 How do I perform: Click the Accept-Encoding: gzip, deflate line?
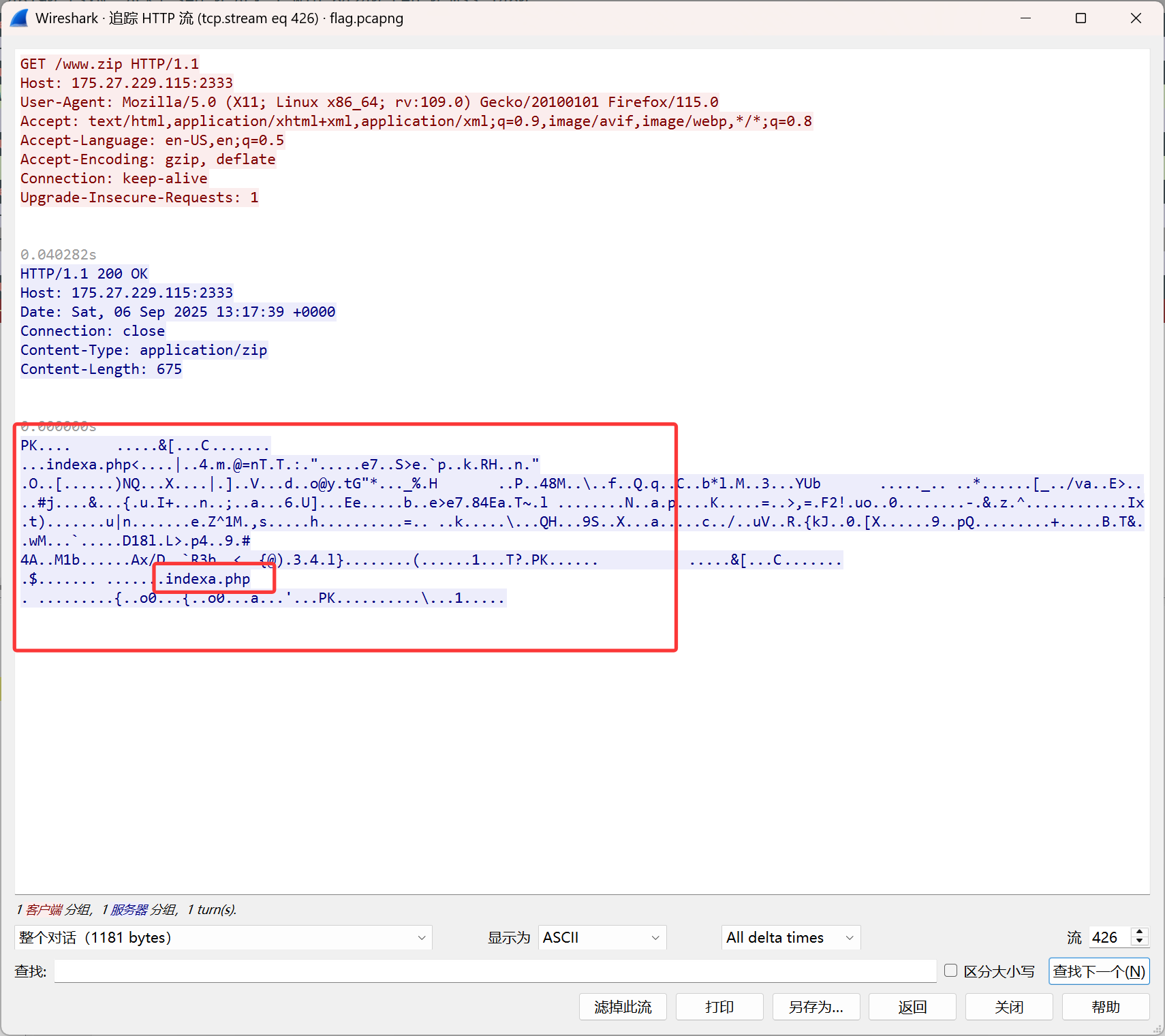coord(148,159)
